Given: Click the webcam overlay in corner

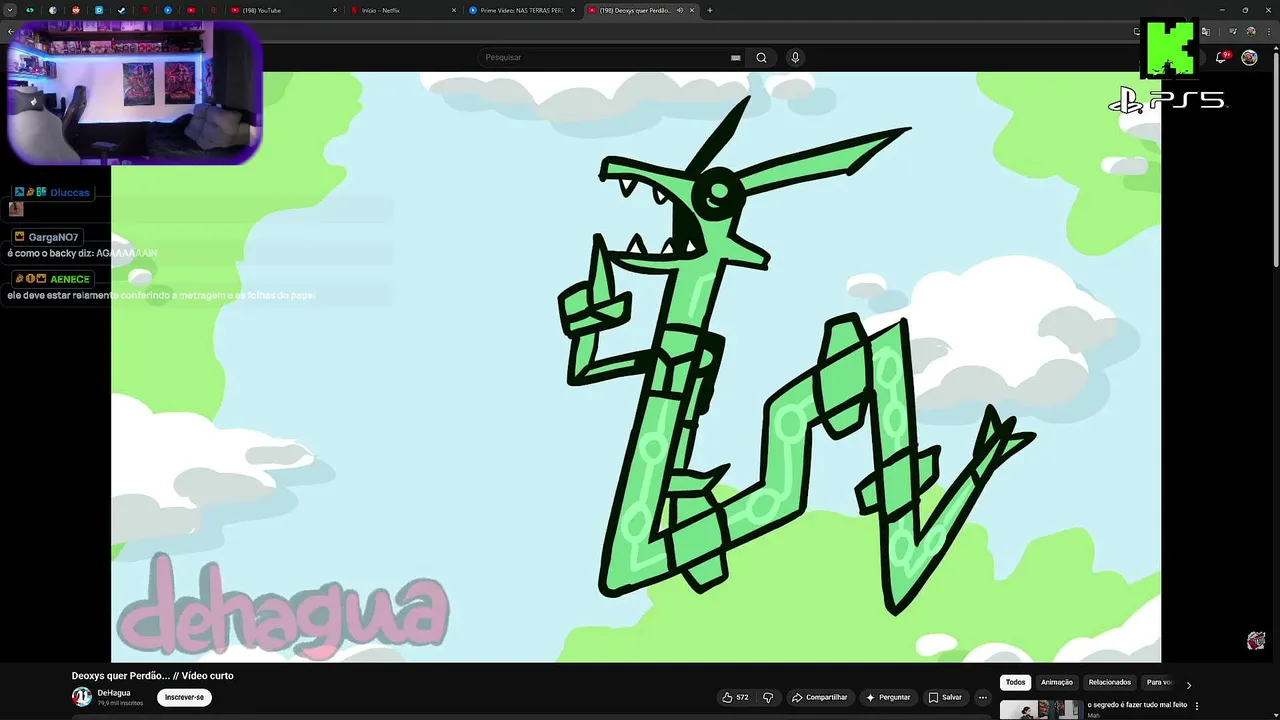Looking at the screenshot, I should click(x=135, y=93).
